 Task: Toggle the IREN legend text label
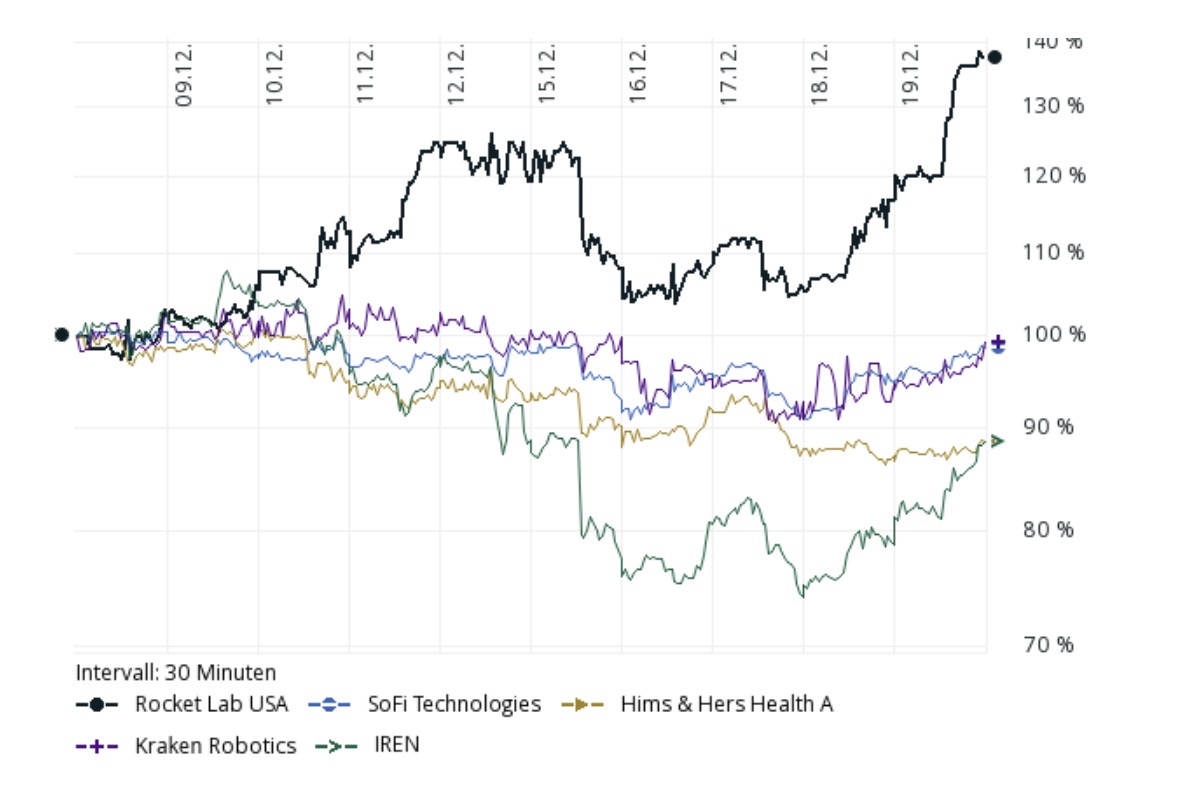[x=396, y=746]
